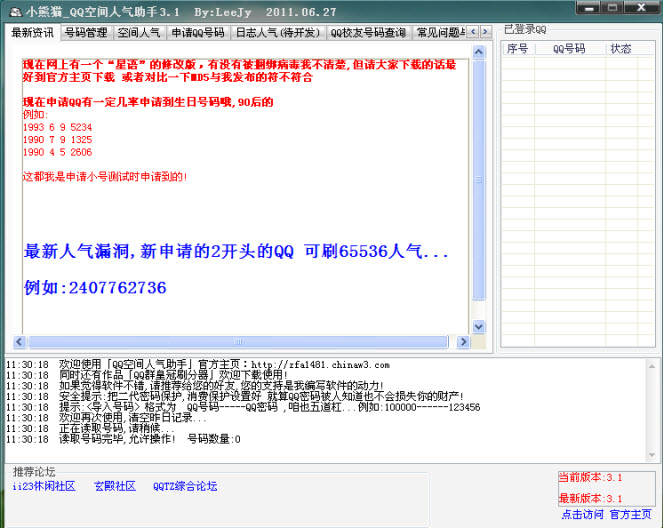Select the 申请QQ号码 tab

coord(198,33)
